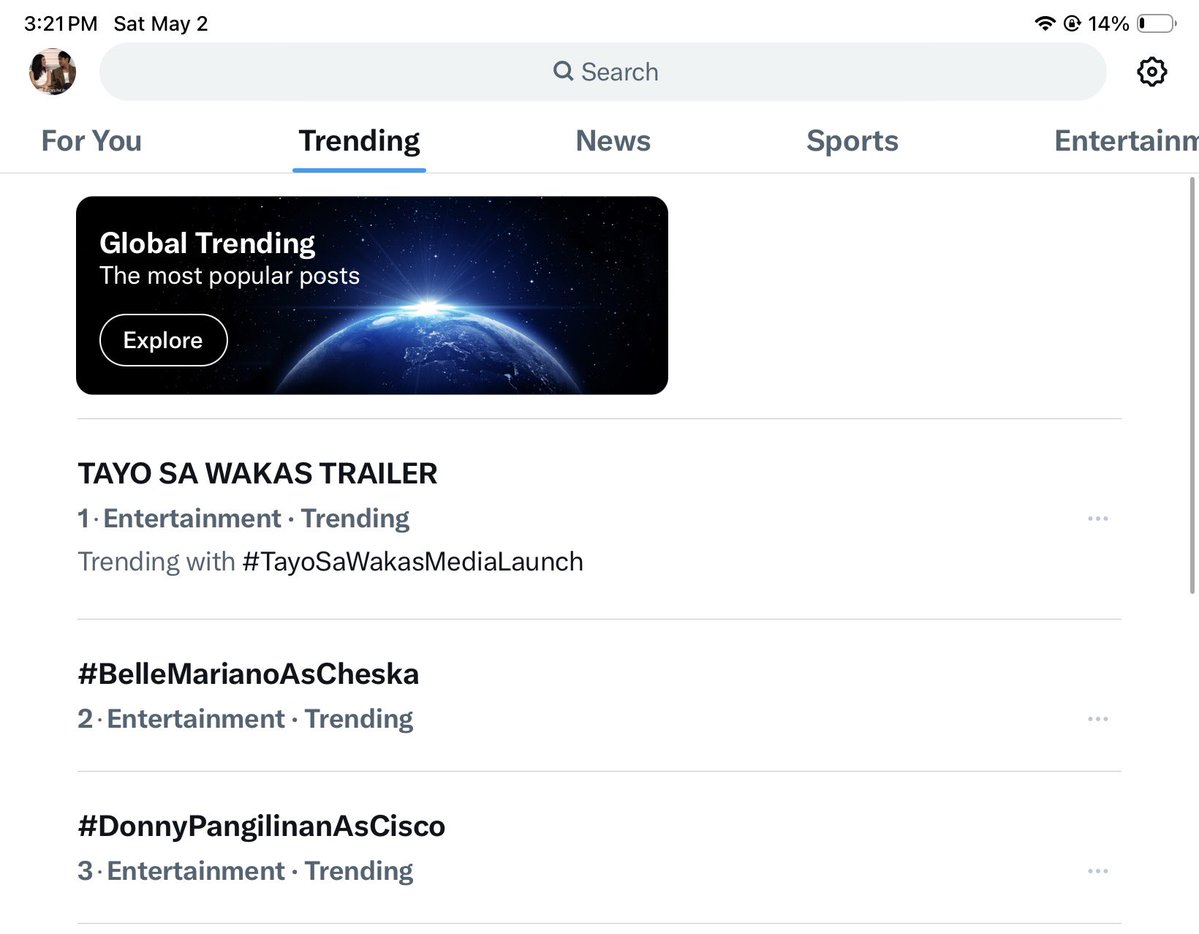Tap "1 · Entertainment · Trending" label
The height and width of the screenshot is (934, 1199).
[243, 519]
